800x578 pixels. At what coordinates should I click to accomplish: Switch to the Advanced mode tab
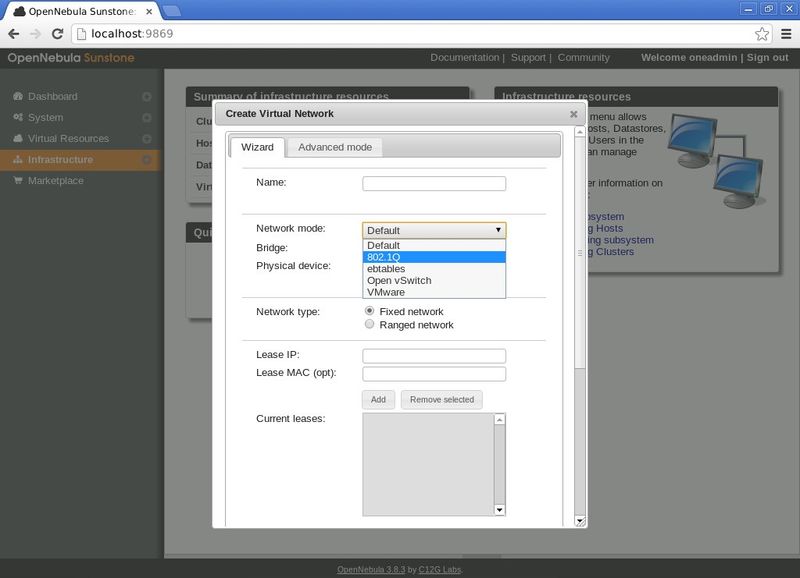[x=335, y=147]
